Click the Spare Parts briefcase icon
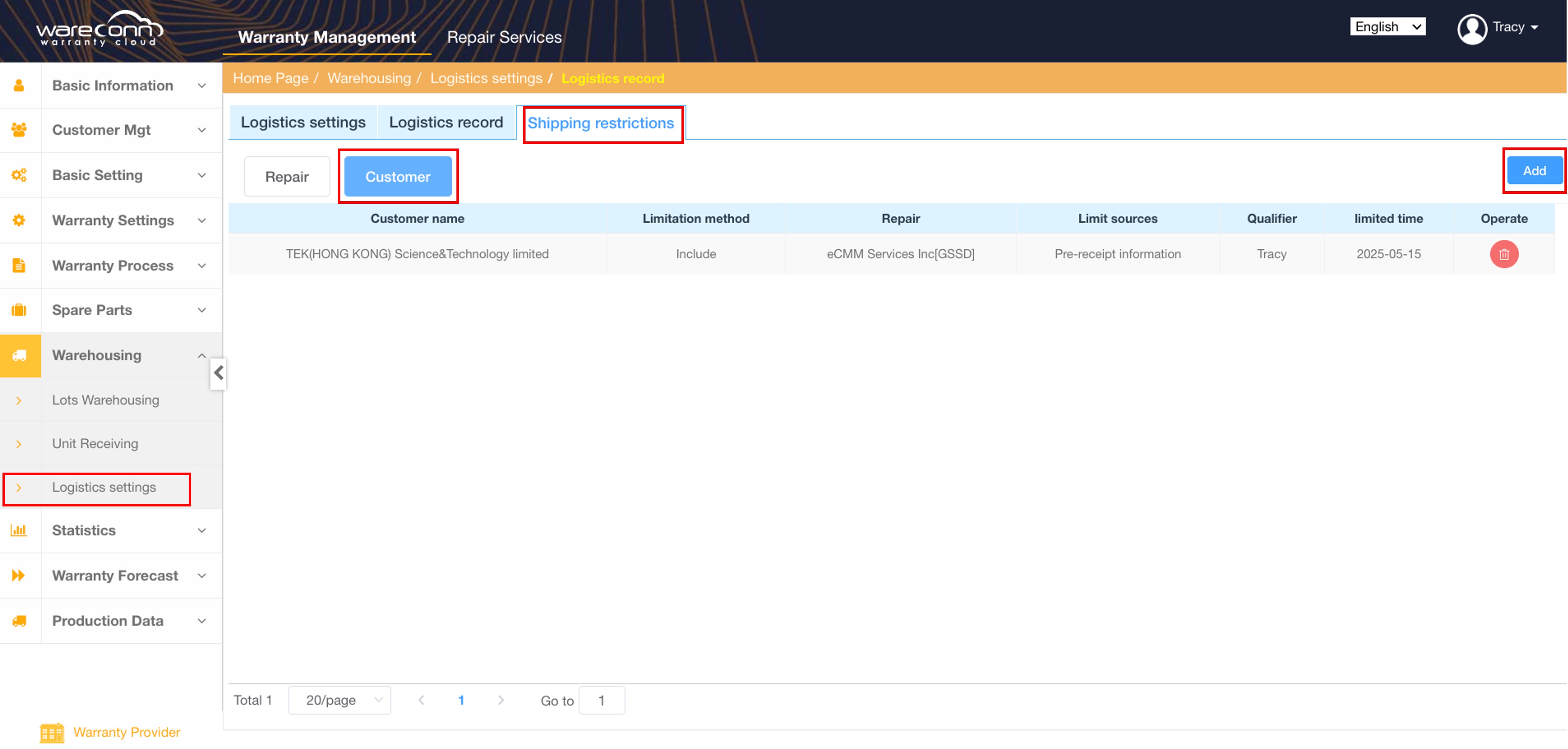Screen dimensions: 1568x749 pyautogui.click(x=20, y=310)
